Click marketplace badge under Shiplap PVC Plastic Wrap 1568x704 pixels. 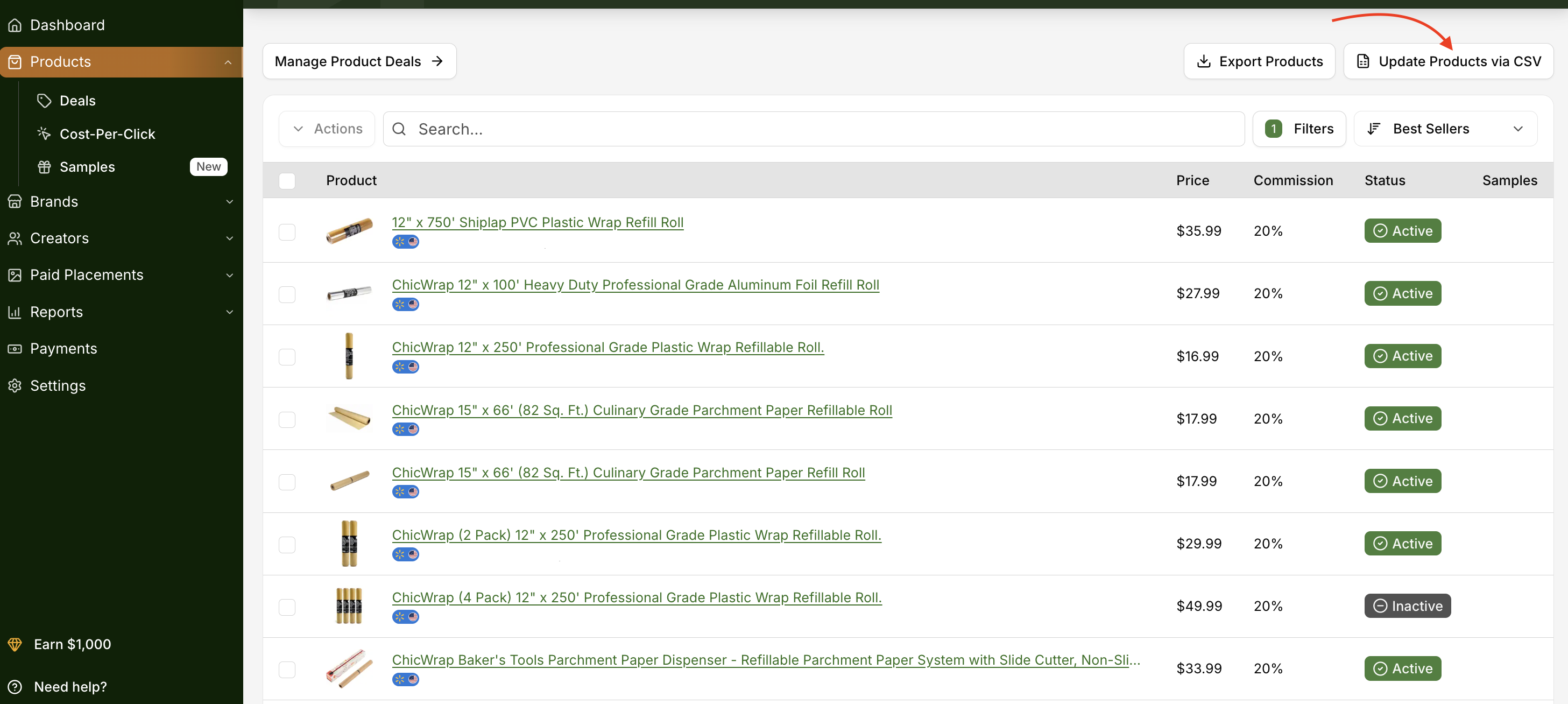click(405, 242)
